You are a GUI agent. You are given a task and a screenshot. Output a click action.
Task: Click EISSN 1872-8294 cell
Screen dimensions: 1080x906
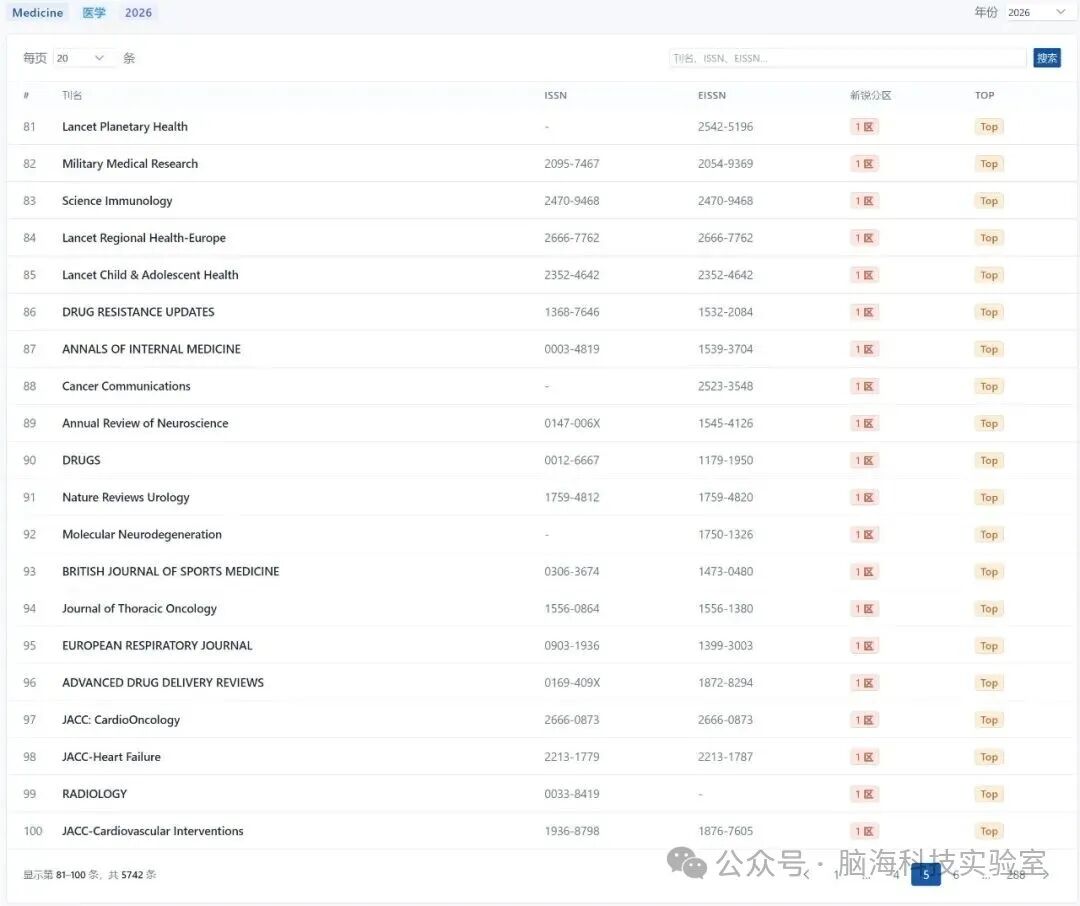[x=725, y=683]
